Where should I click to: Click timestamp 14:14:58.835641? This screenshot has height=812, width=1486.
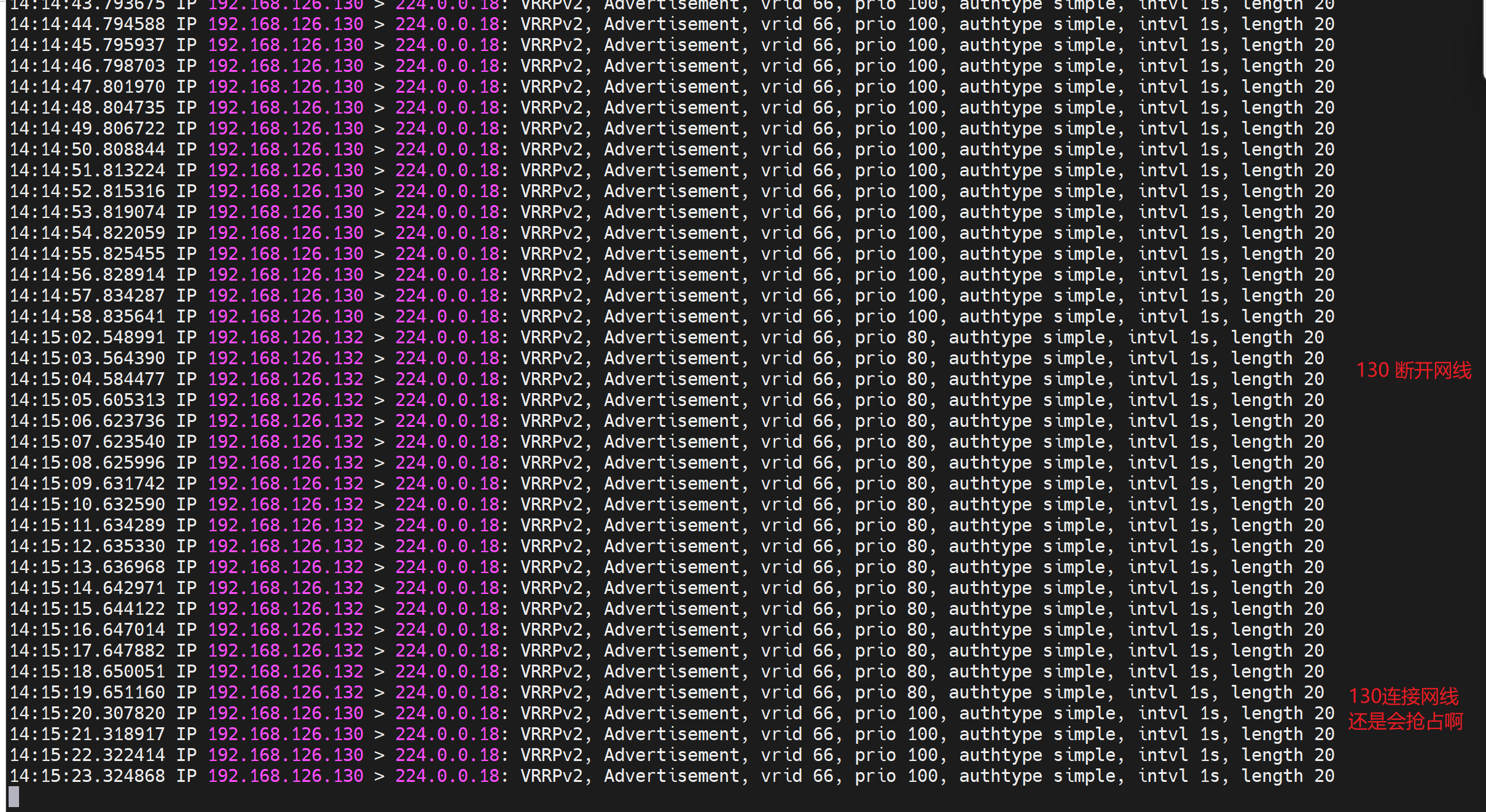click(x=87, y=316)
